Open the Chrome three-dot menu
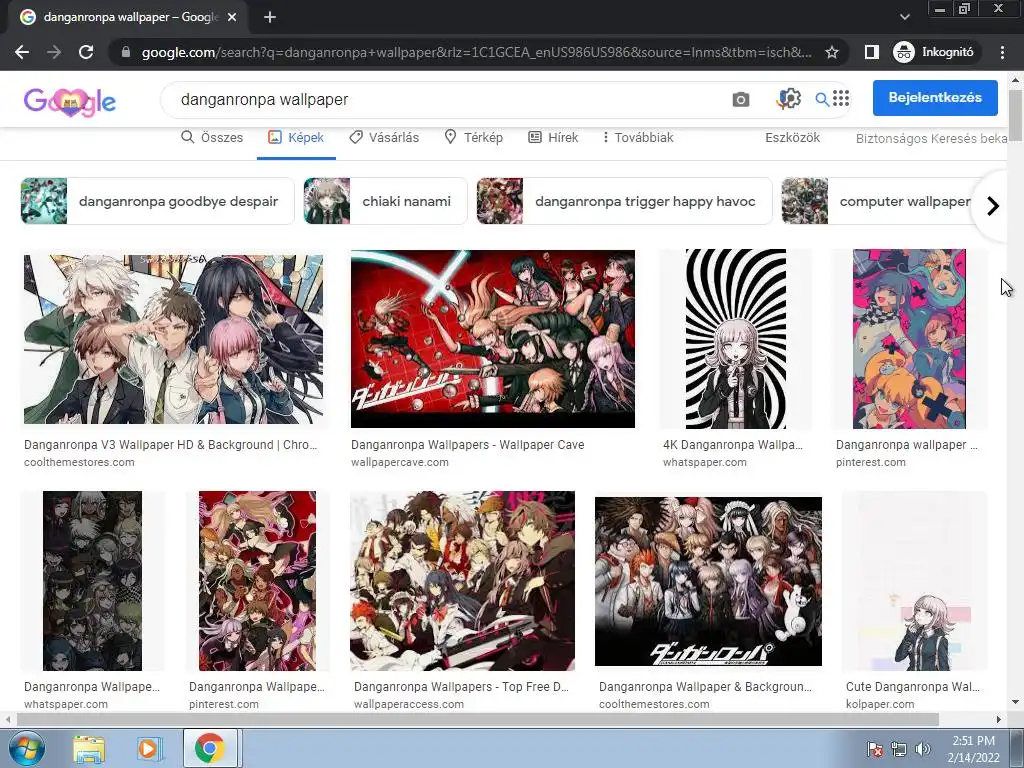The image size is (1024, 768). [x=1002, y=52]
